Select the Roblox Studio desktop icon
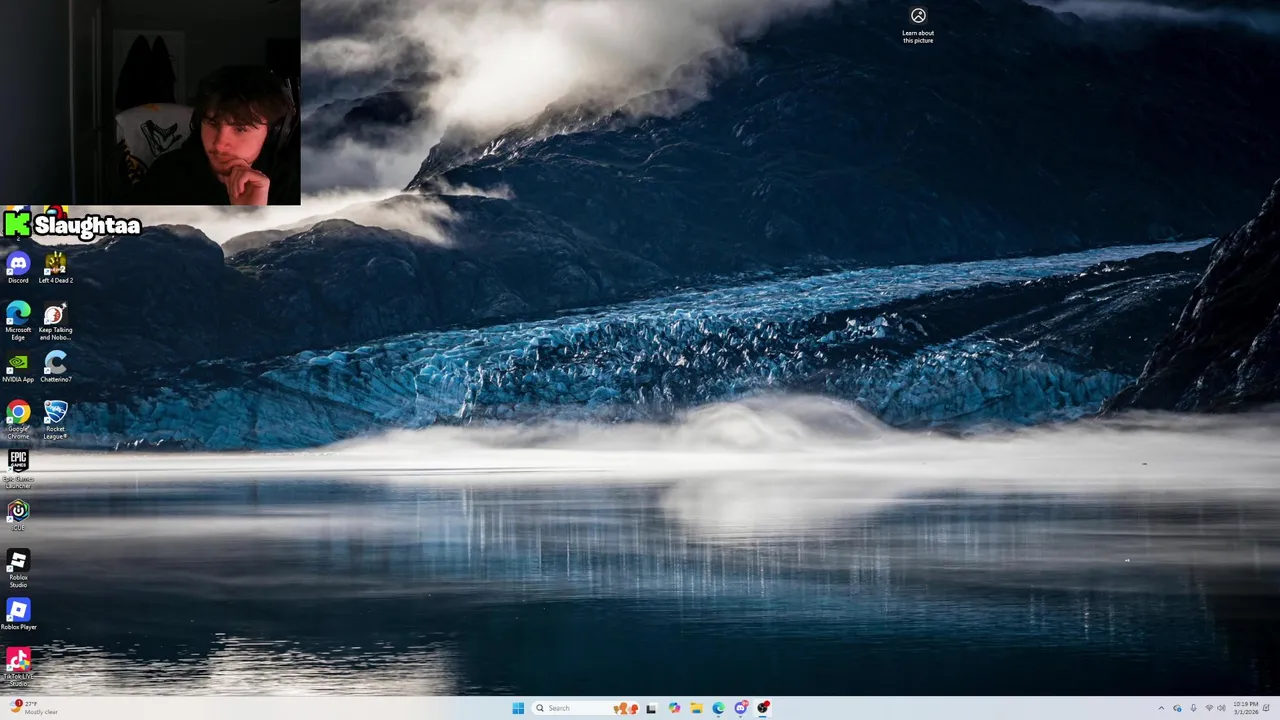 point(18,568)
